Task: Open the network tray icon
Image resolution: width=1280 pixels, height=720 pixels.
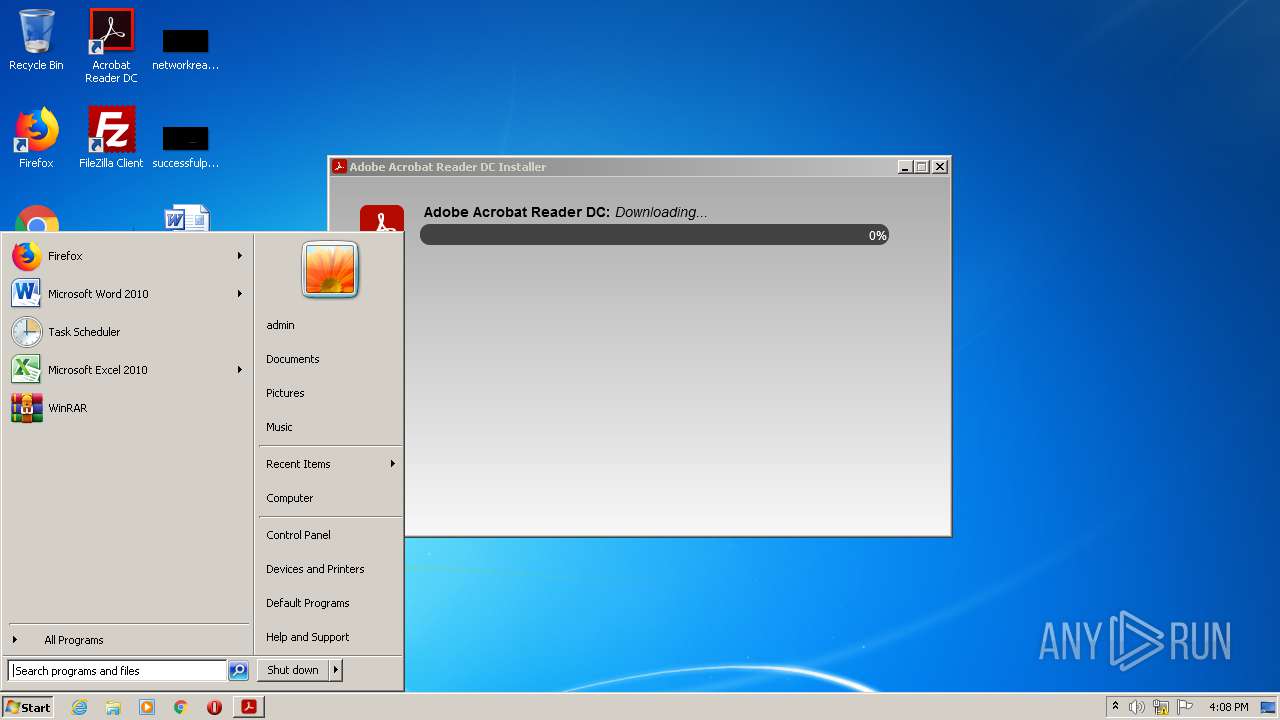Action: point(1161,707)
